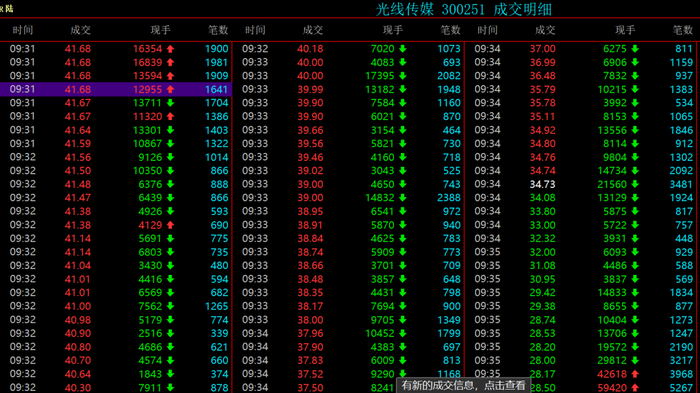Click the red up arrow beside 59420

click(635, 388)
